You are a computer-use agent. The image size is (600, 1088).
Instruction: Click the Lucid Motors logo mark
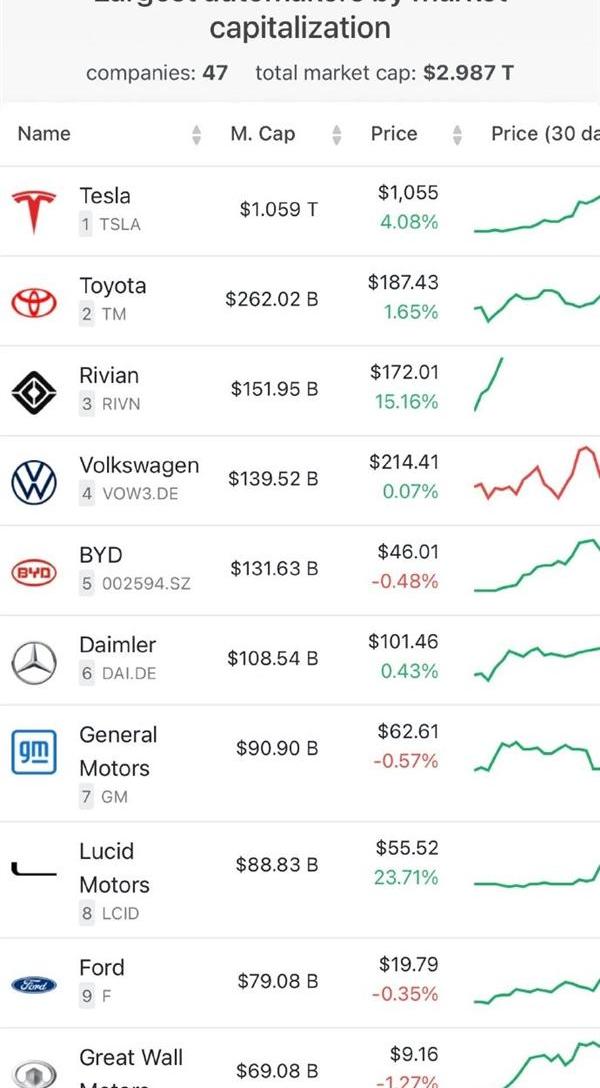pyautogui.click(x=33, y=868)
